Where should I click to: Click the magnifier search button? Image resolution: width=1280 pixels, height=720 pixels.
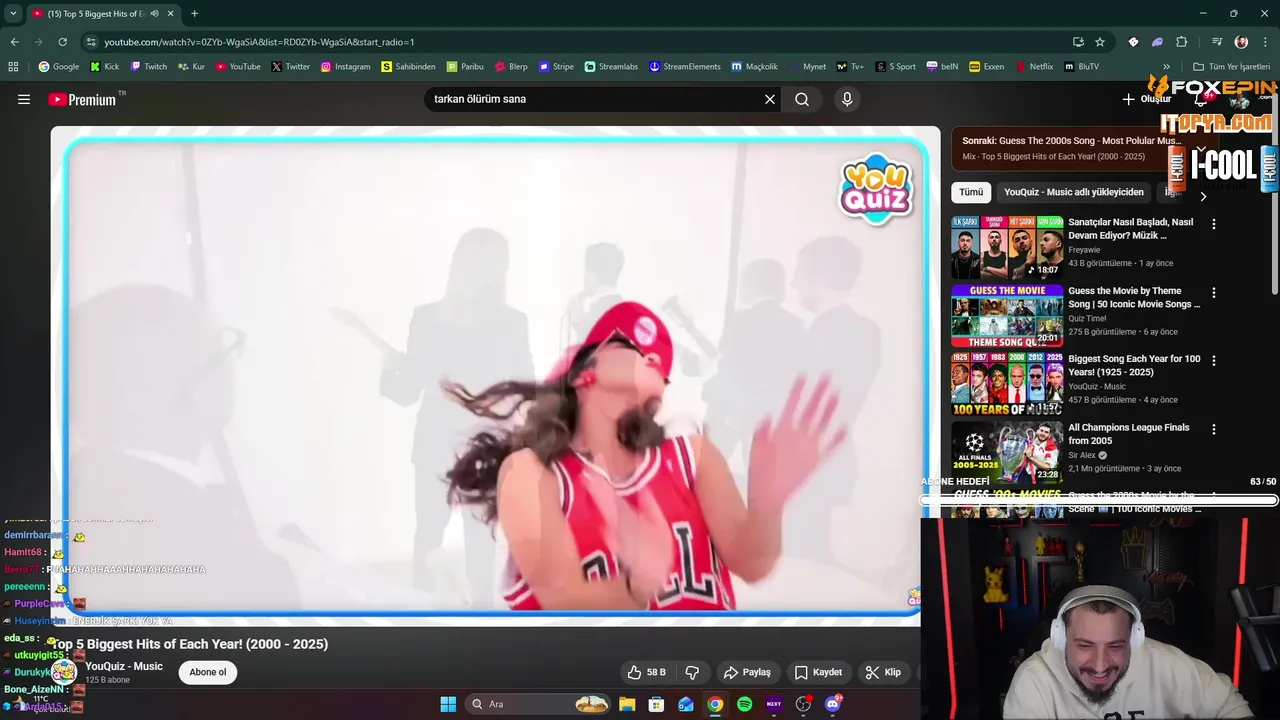pos(802,99)
